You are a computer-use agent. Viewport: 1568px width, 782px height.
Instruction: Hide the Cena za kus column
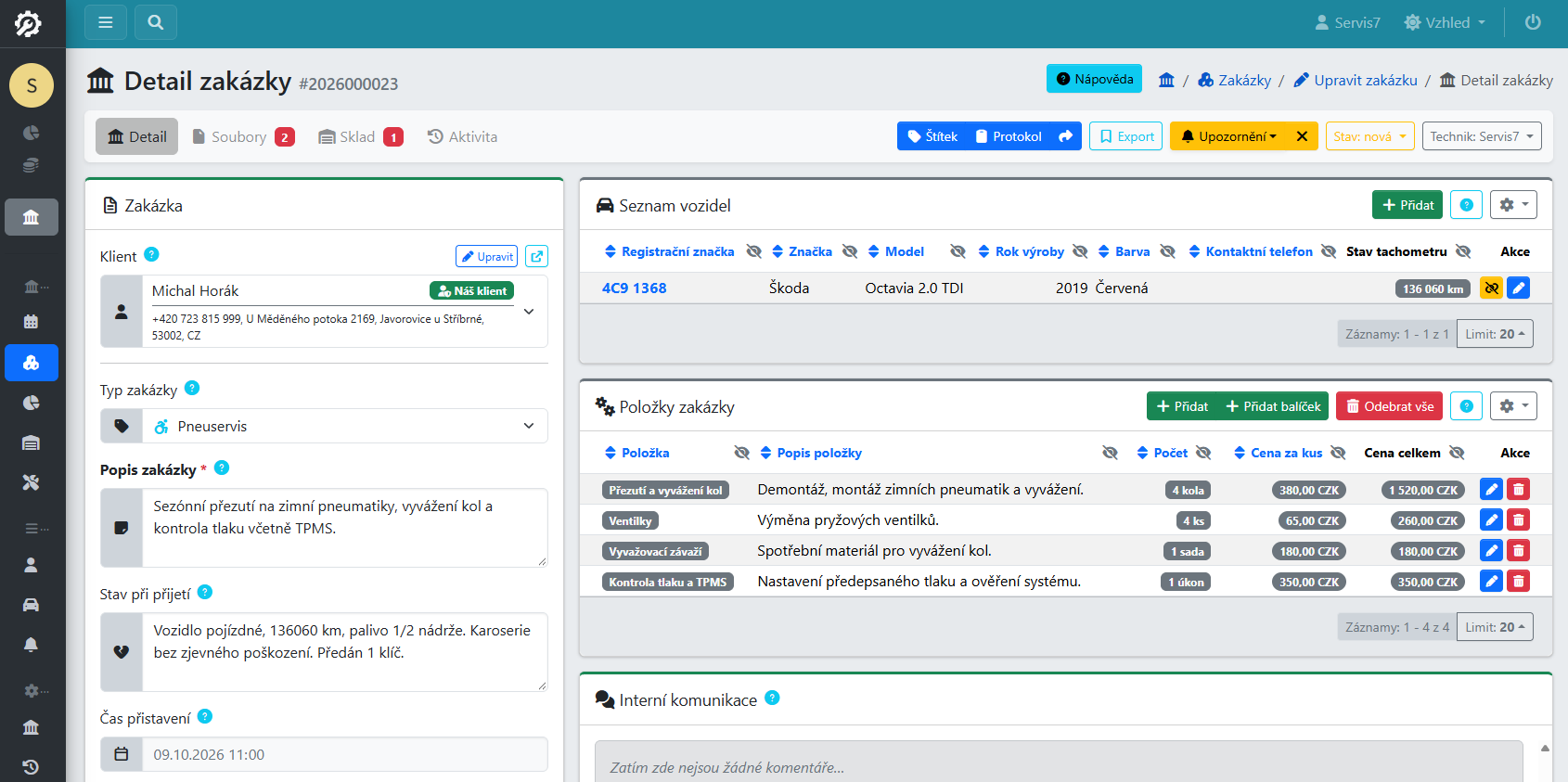click(1338, 453)
